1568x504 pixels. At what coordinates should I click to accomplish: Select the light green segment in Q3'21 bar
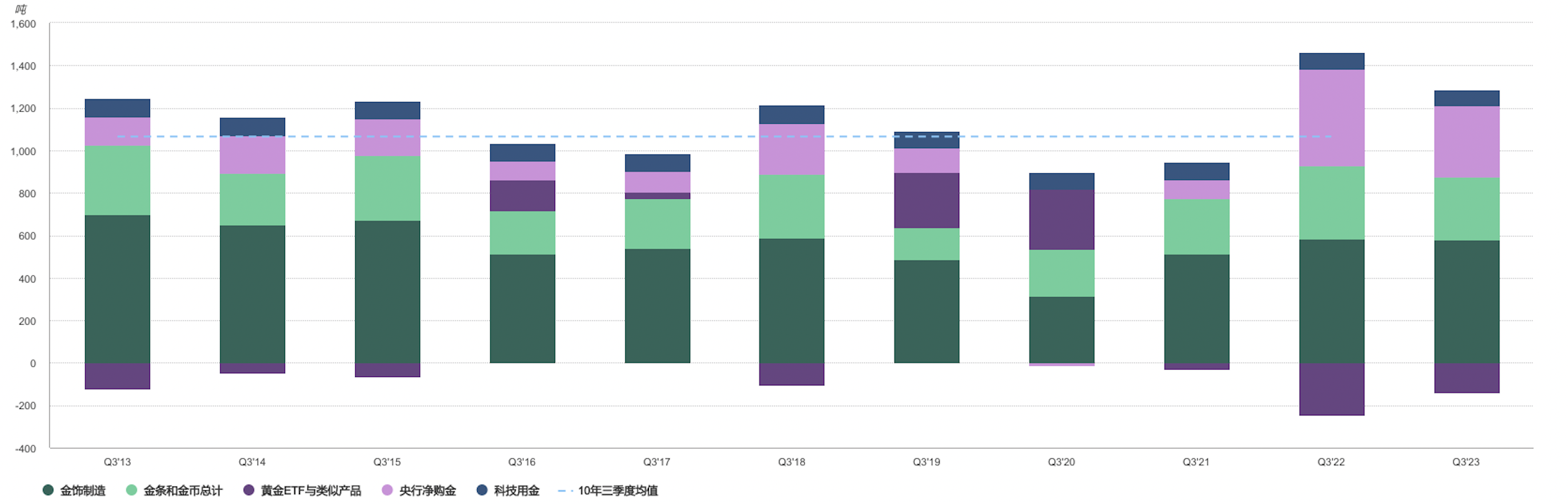(1197, 226)
